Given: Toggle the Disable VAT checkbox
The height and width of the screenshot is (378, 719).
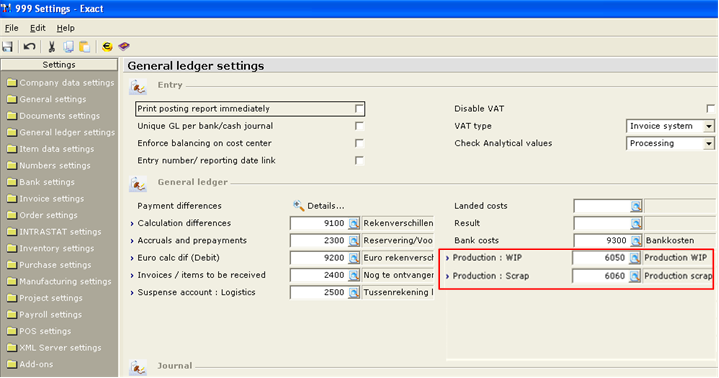Looking at the screenshot, I should click(x=711, y=109).
